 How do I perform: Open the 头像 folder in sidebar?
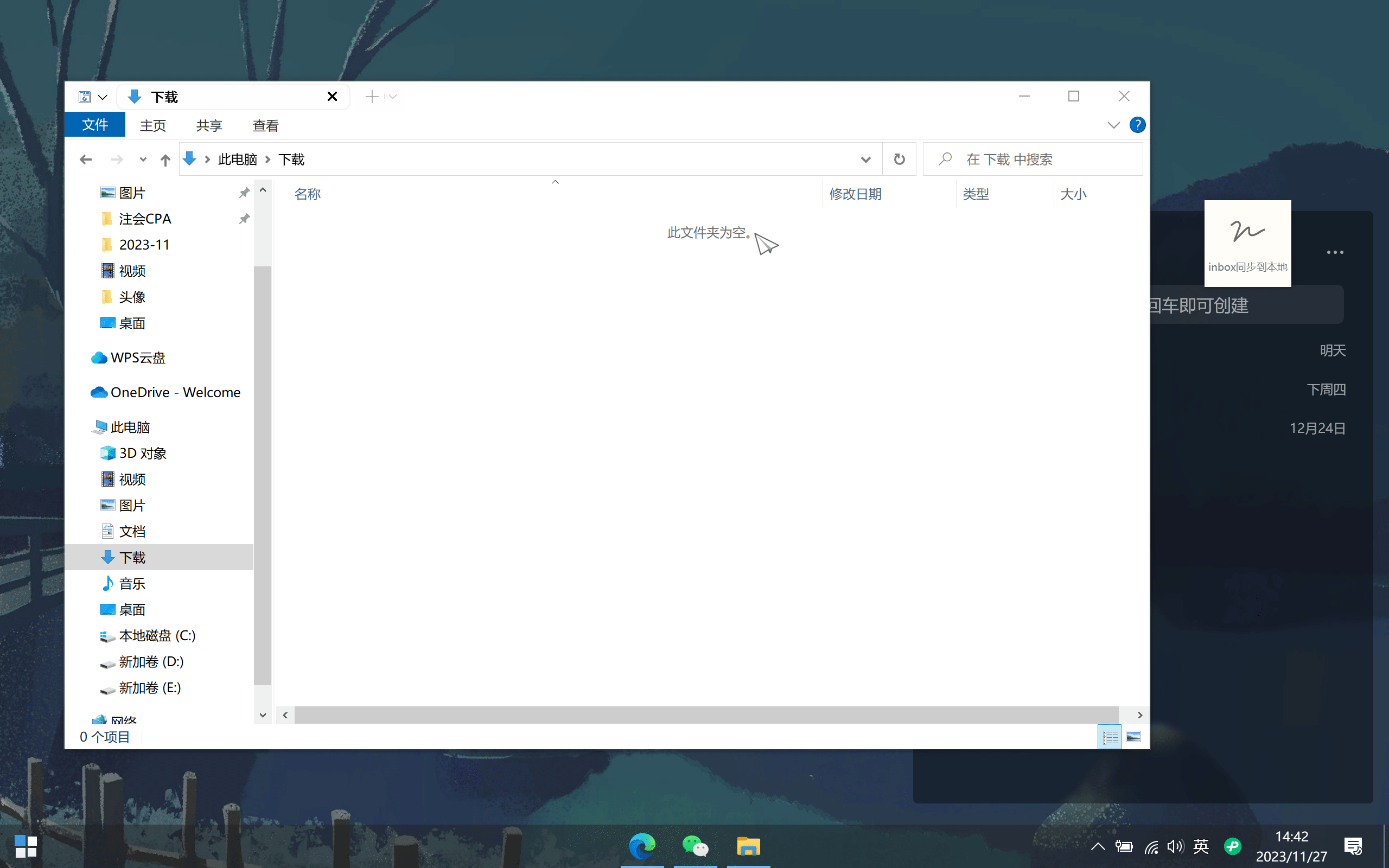click(x=132, y=297)
